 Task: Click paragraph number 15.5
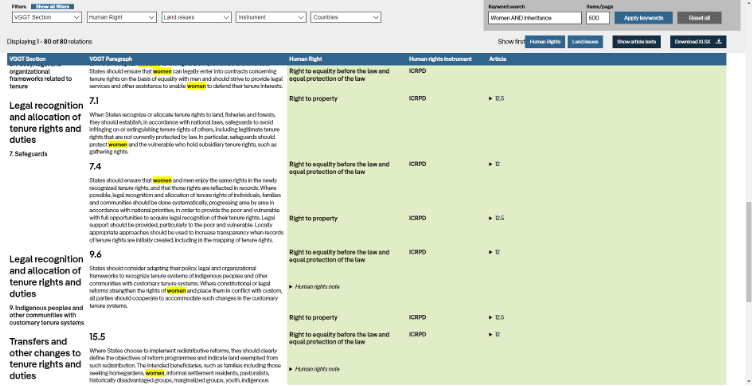[x=97, y=337]
